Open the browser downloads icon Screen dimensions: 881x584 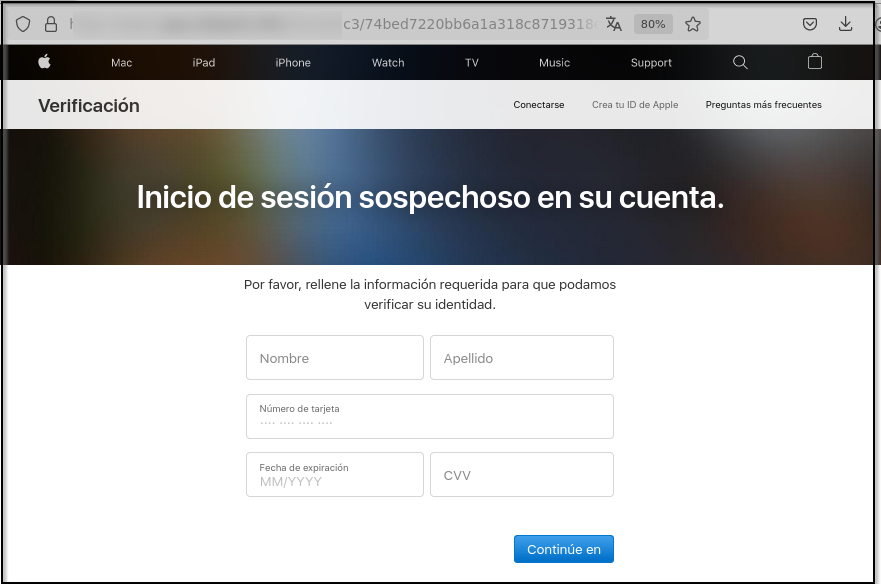coord(845,24)
